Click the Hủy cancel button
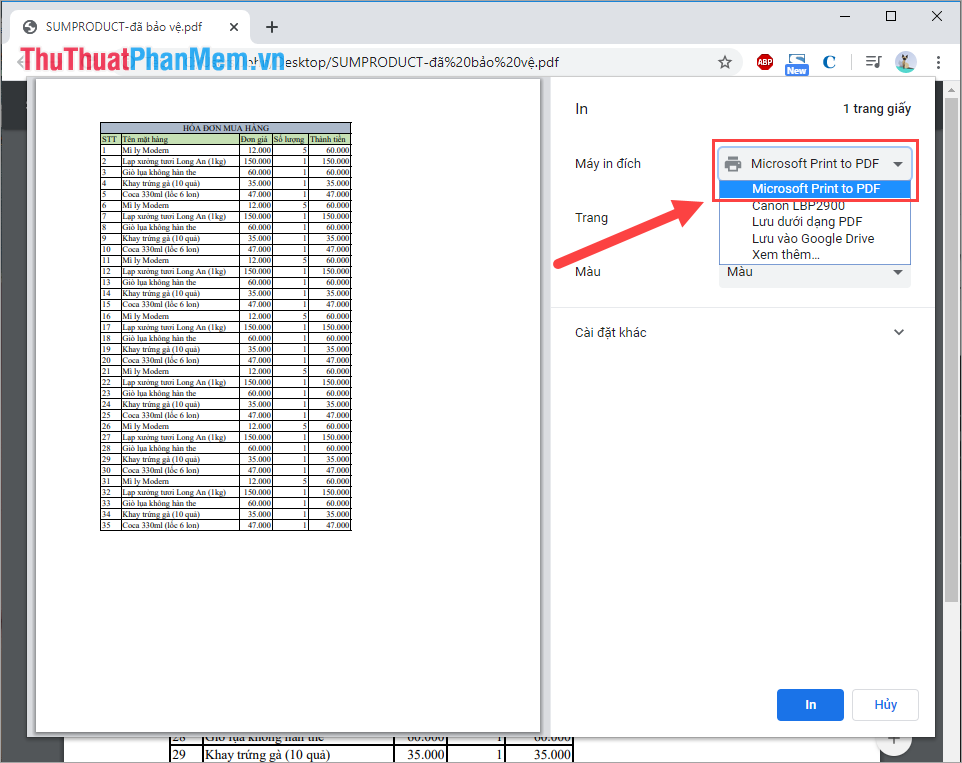 (885, 705)
